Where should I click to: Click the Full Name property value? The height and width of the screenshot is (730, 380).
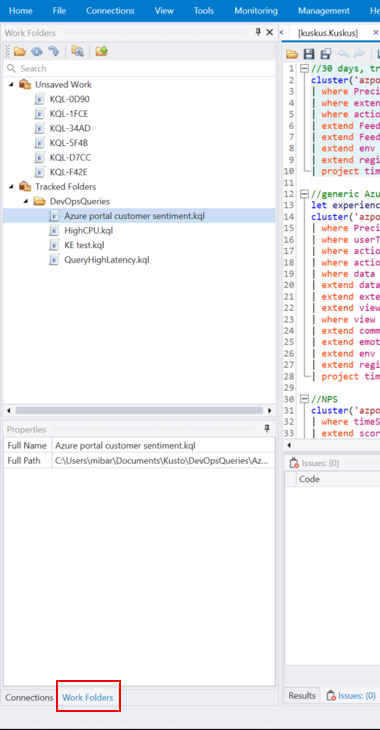(x=163, y=446)
